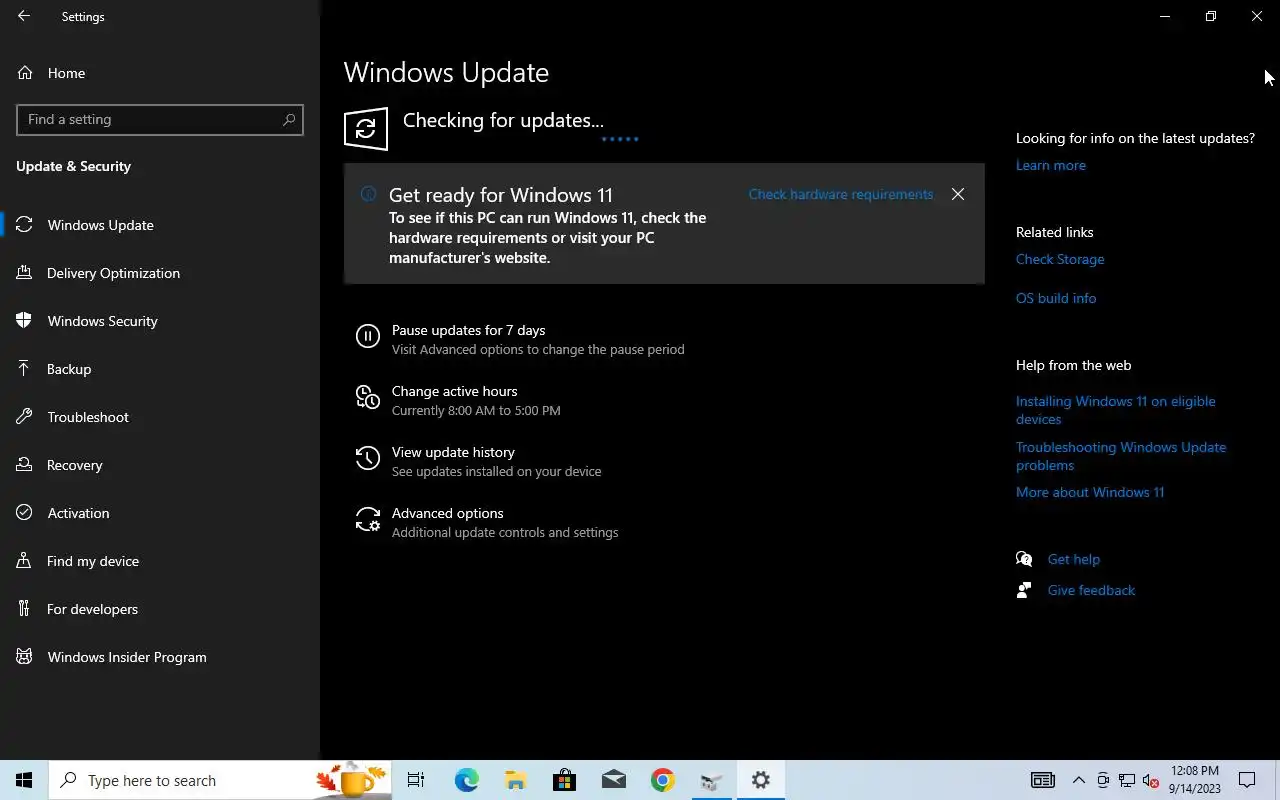The height and width of the screenshot is (800, 1280).
Task: Open Check Storage link
Action: click(x=1060, y=259)
